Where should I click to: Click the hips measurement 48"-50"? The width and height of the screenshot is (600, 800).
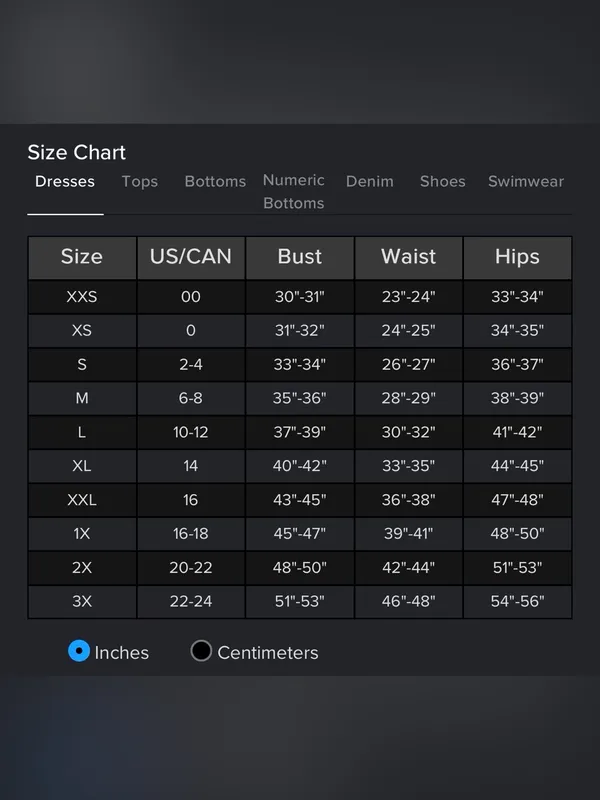tap(517, 534)
